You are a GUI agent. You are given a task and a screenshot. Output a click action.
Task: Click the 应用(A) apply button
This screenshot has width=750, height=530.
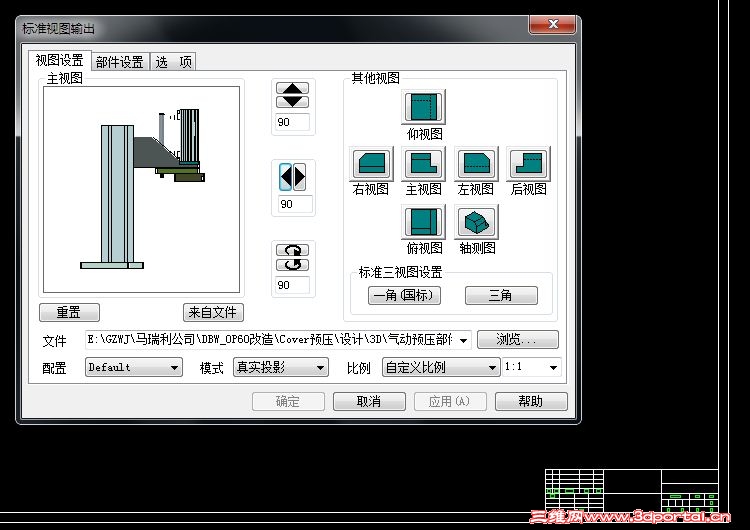tap(450, 401)
